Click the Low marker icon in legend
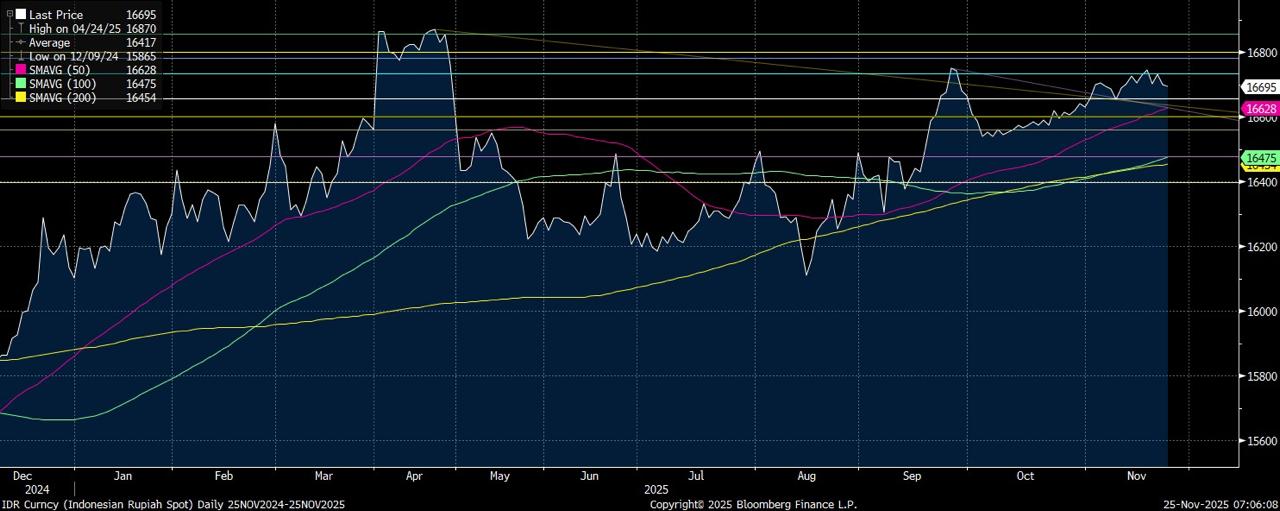Image resolution: width=1280 pixels, height=511 pixels. click(21, 57)
